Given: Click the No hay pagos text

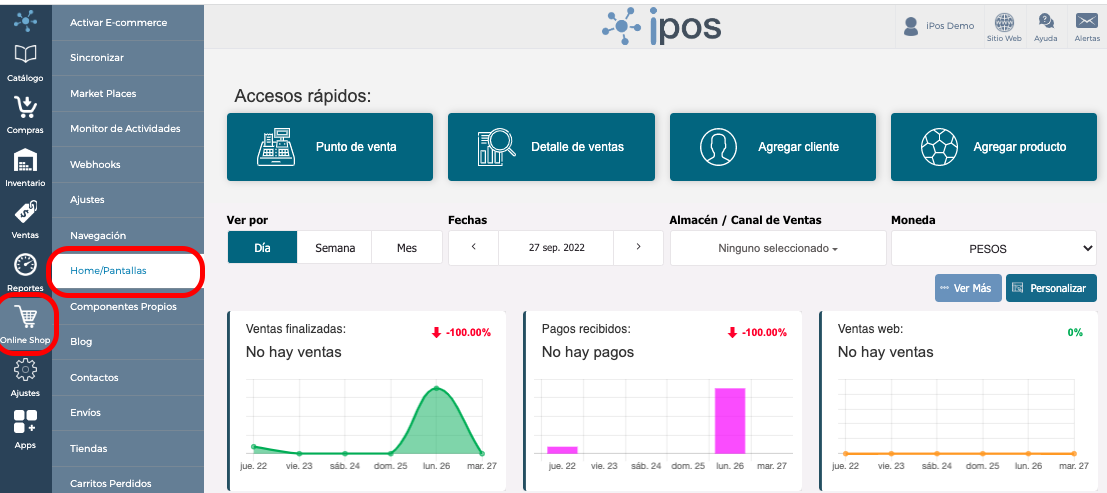Looking at the screenshot, I should point(587,352).
